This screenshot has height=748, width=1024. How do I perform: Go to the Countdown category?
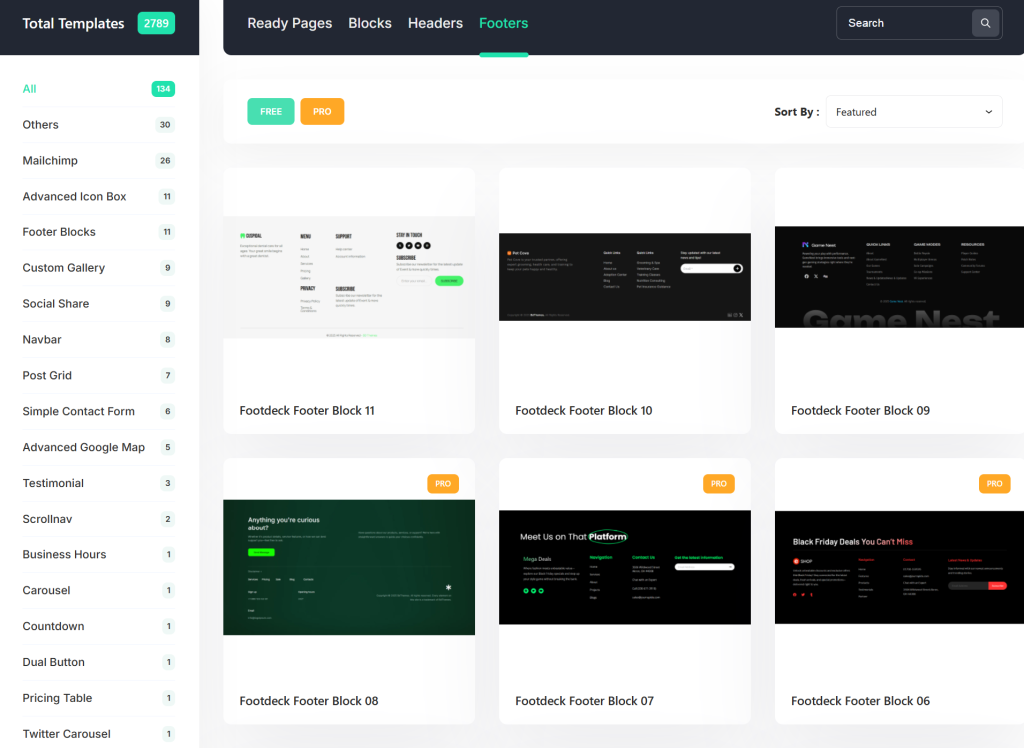coord(98,626)
